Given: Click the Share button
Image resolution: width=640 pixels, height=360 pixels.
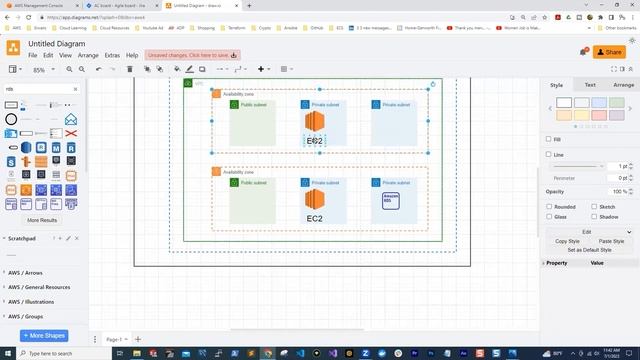Looking at the screenshot, I should click(609, 52).
